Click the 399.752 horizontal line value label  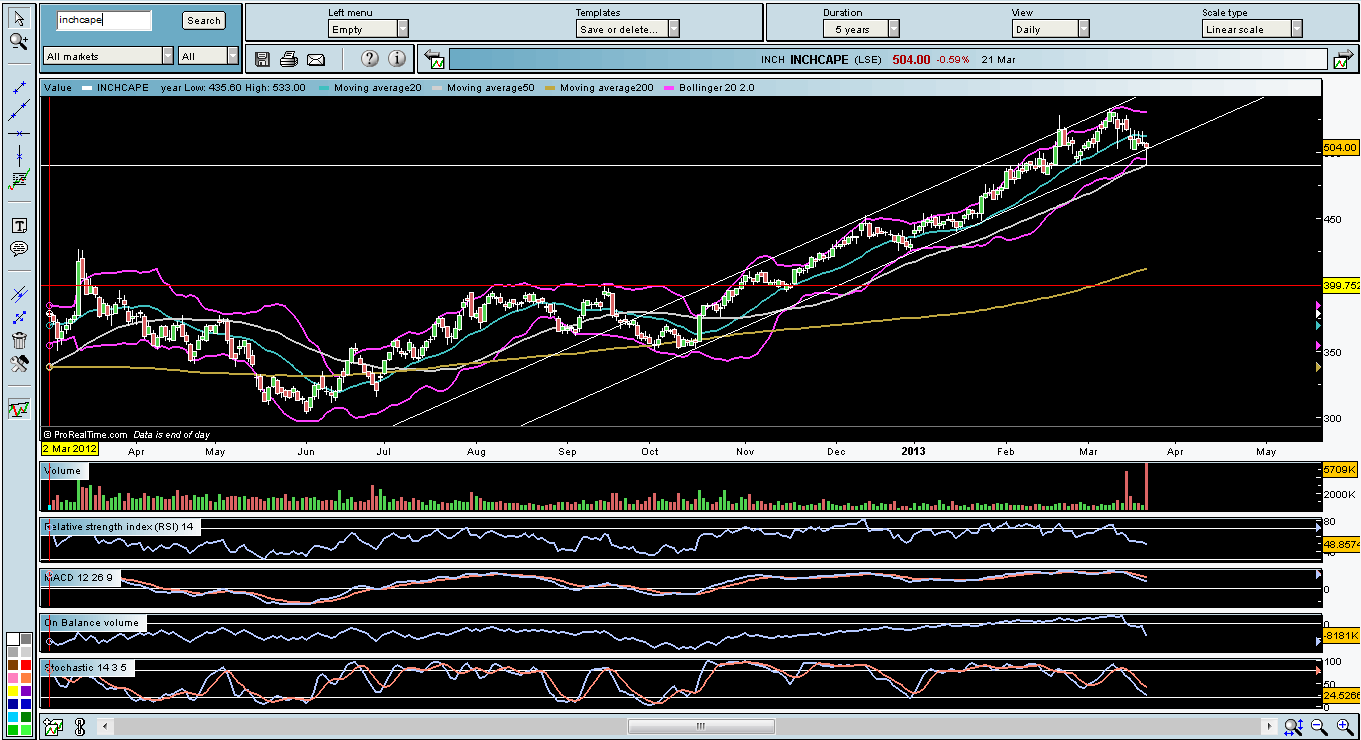(1340, 285)
